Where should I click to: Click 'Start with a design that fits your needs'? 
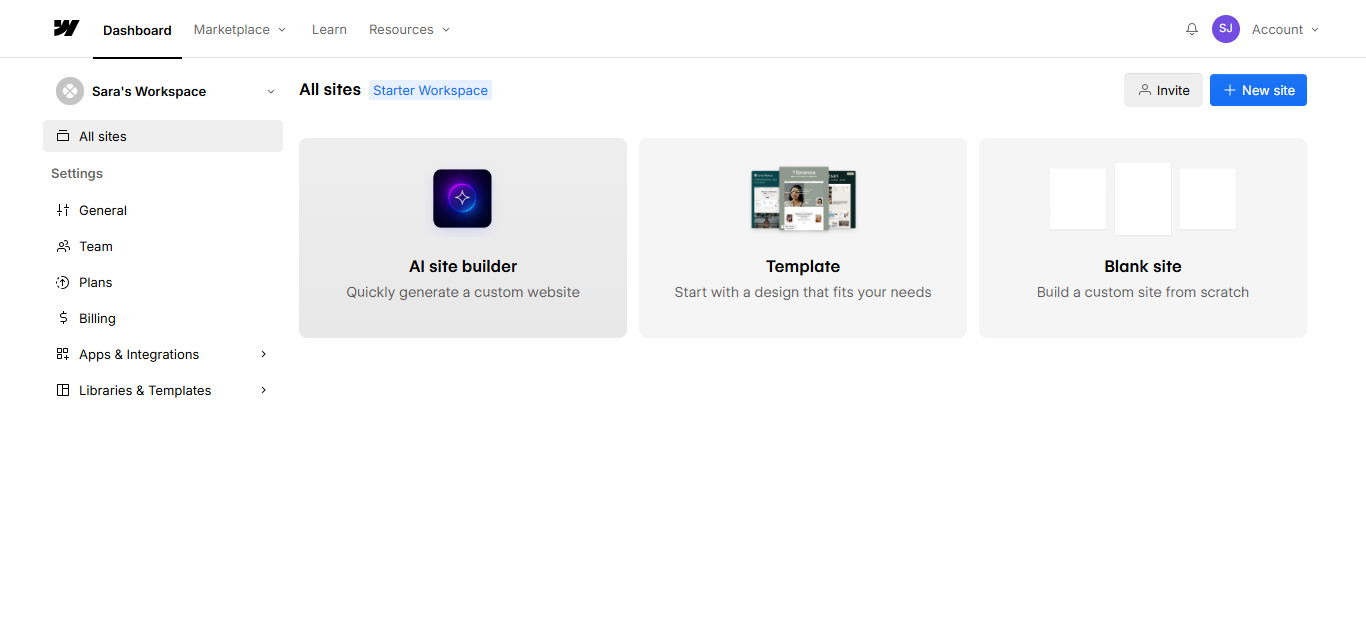803,292
